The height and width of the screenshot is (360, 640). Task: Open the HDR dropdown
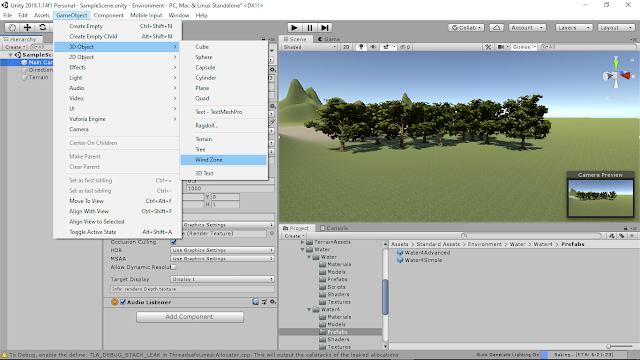pos(222,250)
